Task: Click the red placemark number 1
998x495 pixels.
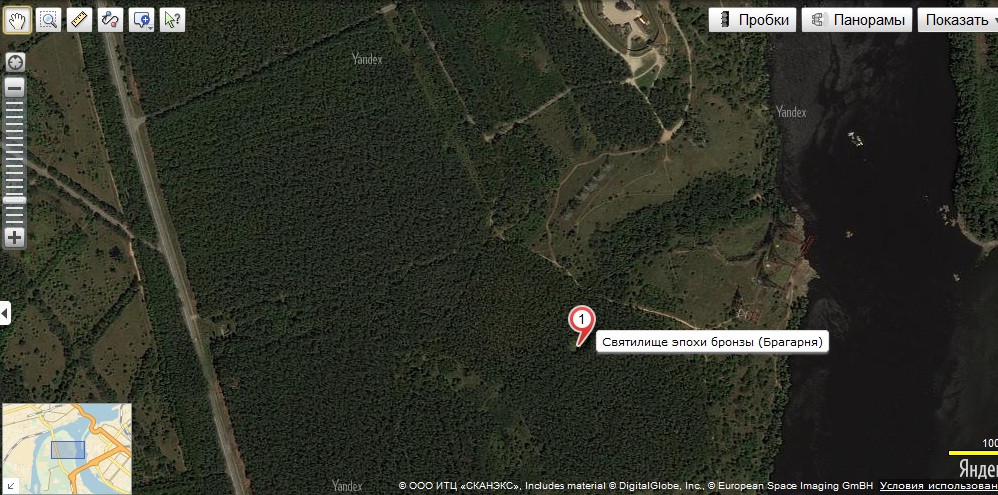Action: 580,323
